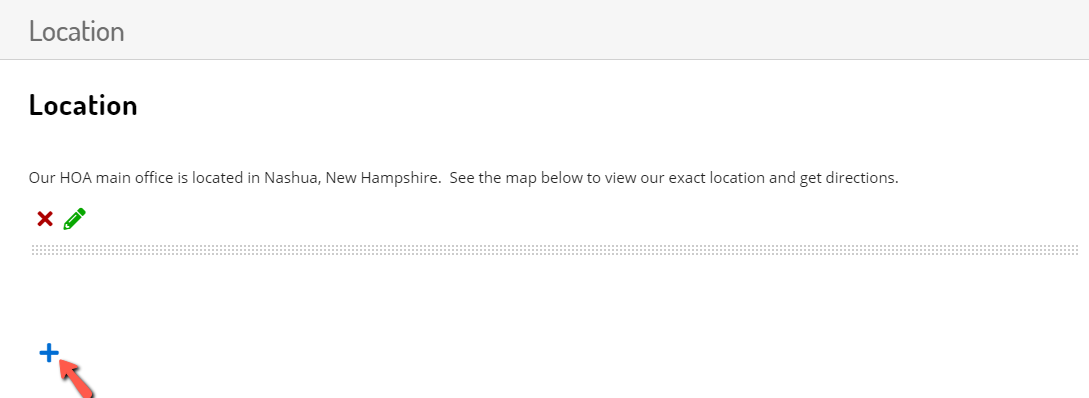Edit the location text with green pencil
This screenshot has width=1089, height=398.
point(74,219)
